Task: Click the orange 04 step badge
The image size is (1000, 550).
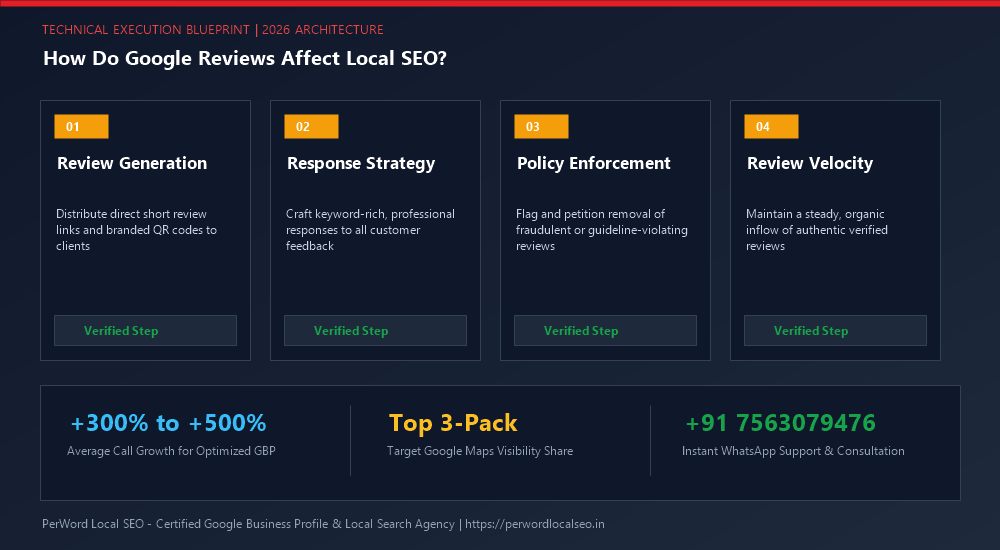Action: (x=771, y=126)
